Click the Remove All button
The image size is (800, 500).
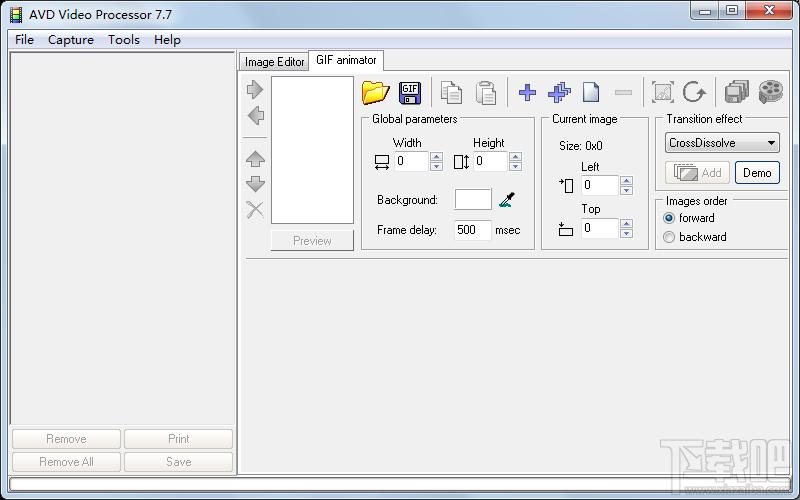click(66, 462)
